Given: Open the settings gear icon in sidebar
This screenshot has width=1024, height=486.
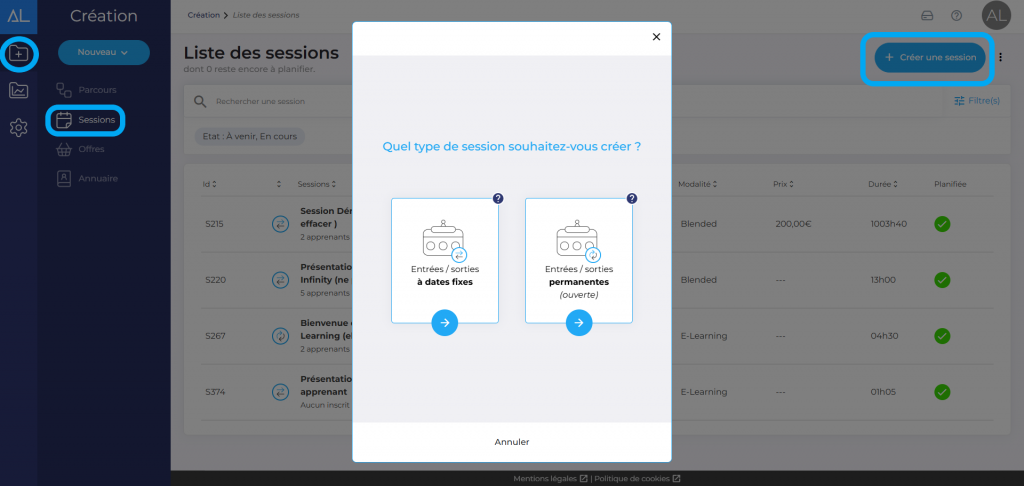Looking at the screenshot, I should (x=19, y=128).
